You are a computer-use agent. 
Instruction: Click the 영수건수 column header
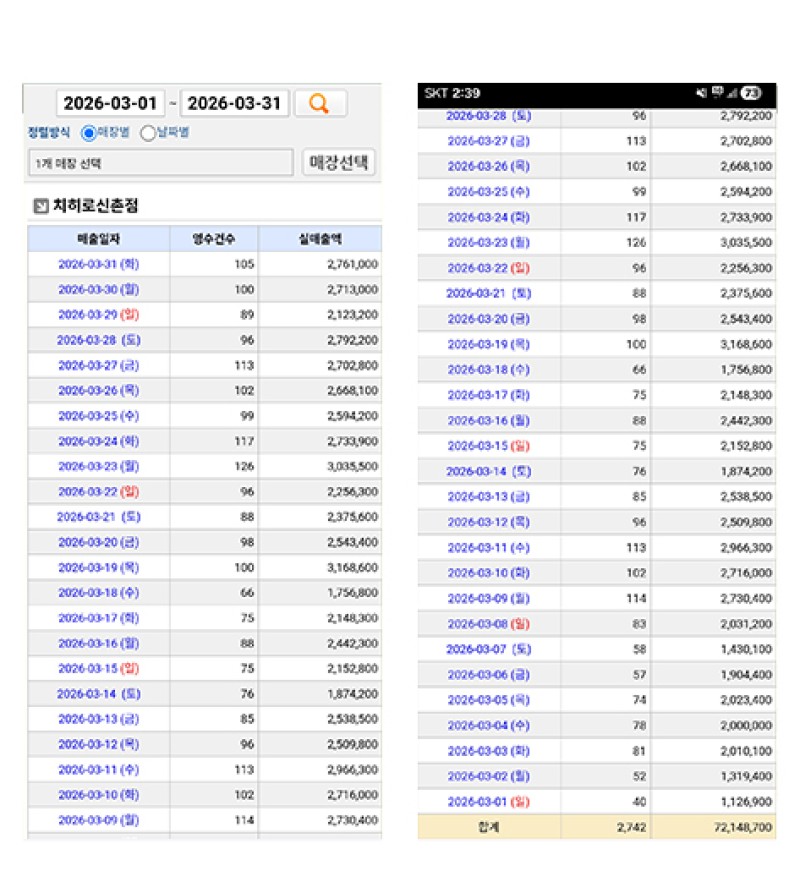(214, 239)
